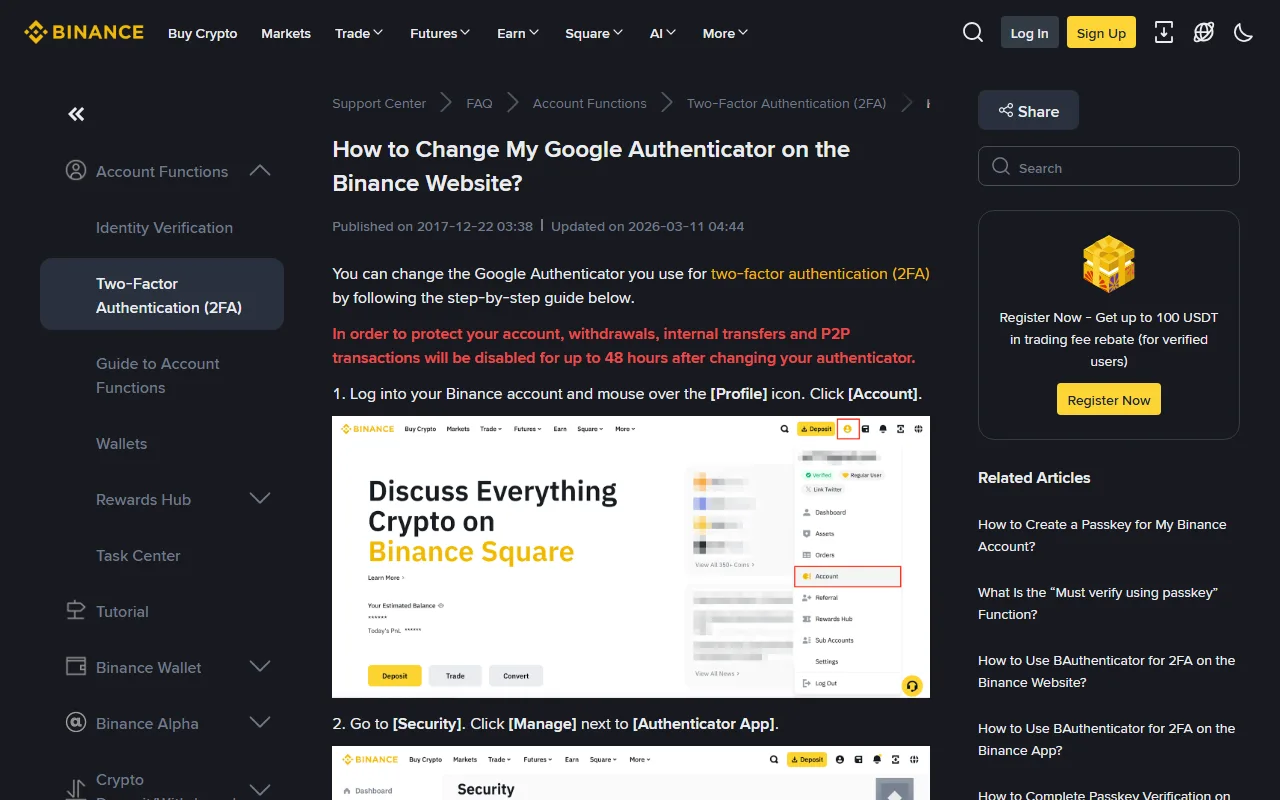Open the header search magnifier icon
This screenshot has width=1280, height=800.
point(973,33)
